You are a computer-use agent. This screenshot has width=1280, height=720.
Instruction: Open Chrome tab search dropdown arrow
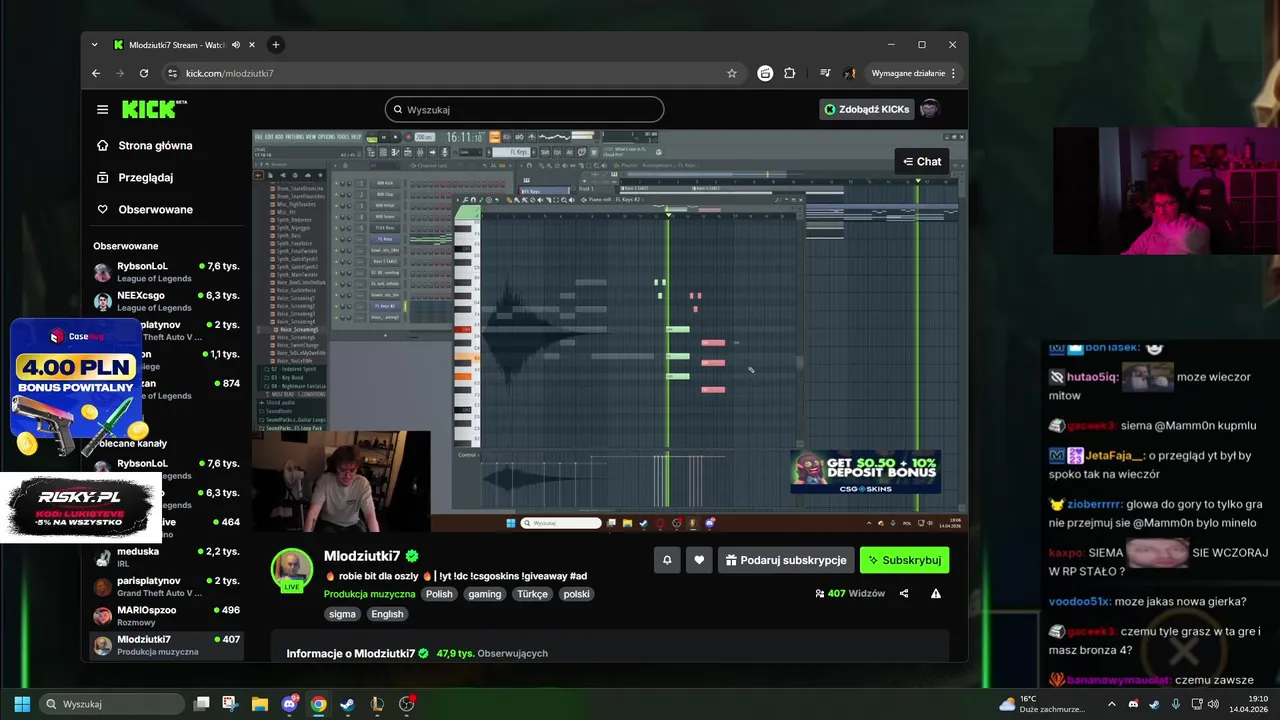coord(95,45)
